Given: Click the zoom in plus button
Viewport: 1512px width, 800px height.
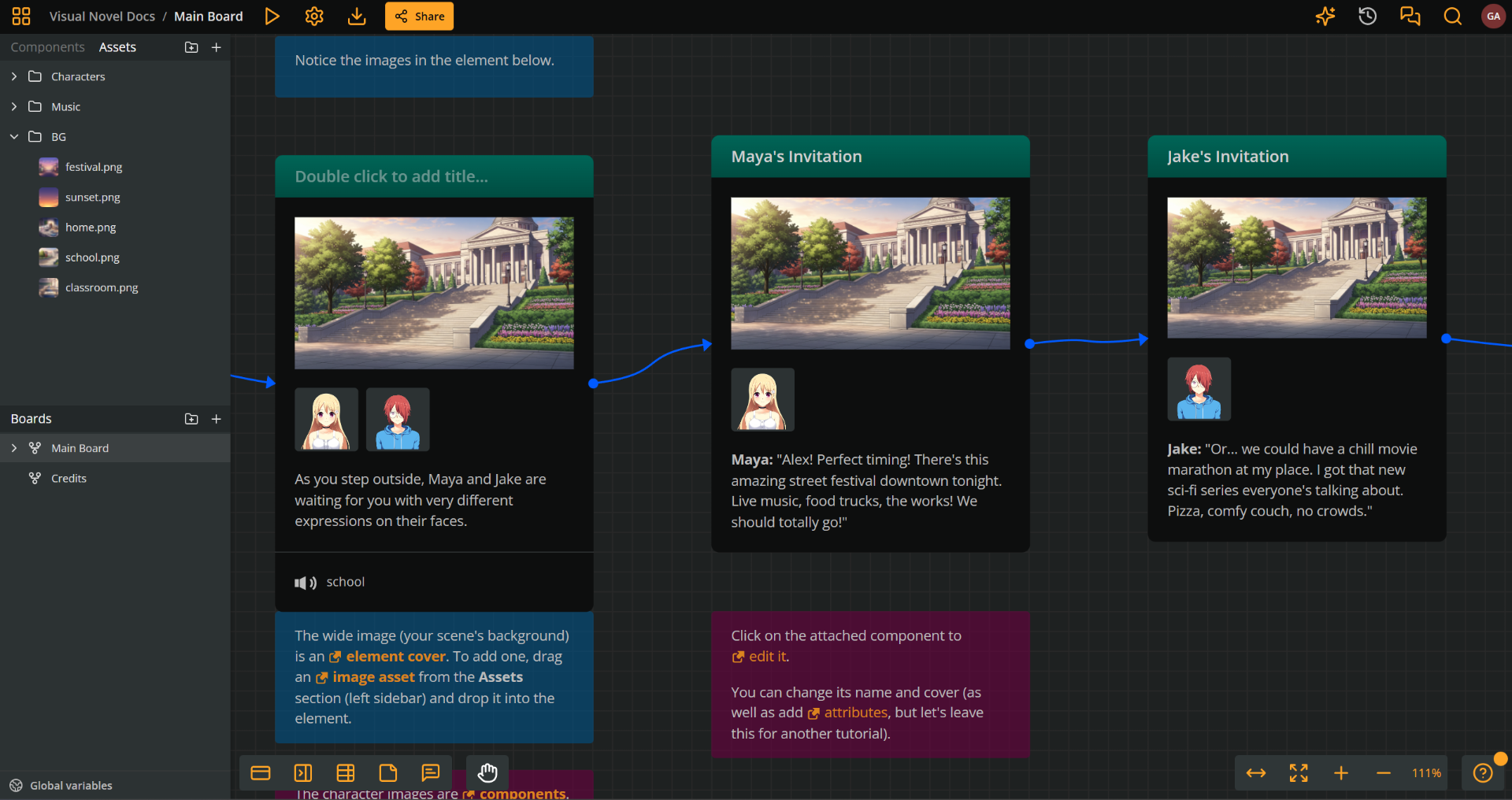Looking at the screenshot, I should (x=1341, y=773).
